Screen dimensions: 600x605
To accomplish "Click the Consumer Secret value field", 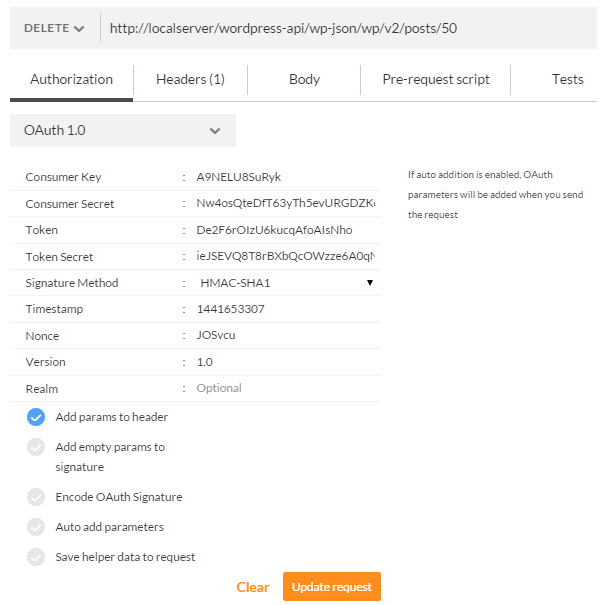I will pyautogui.click(x=286, y=203).
